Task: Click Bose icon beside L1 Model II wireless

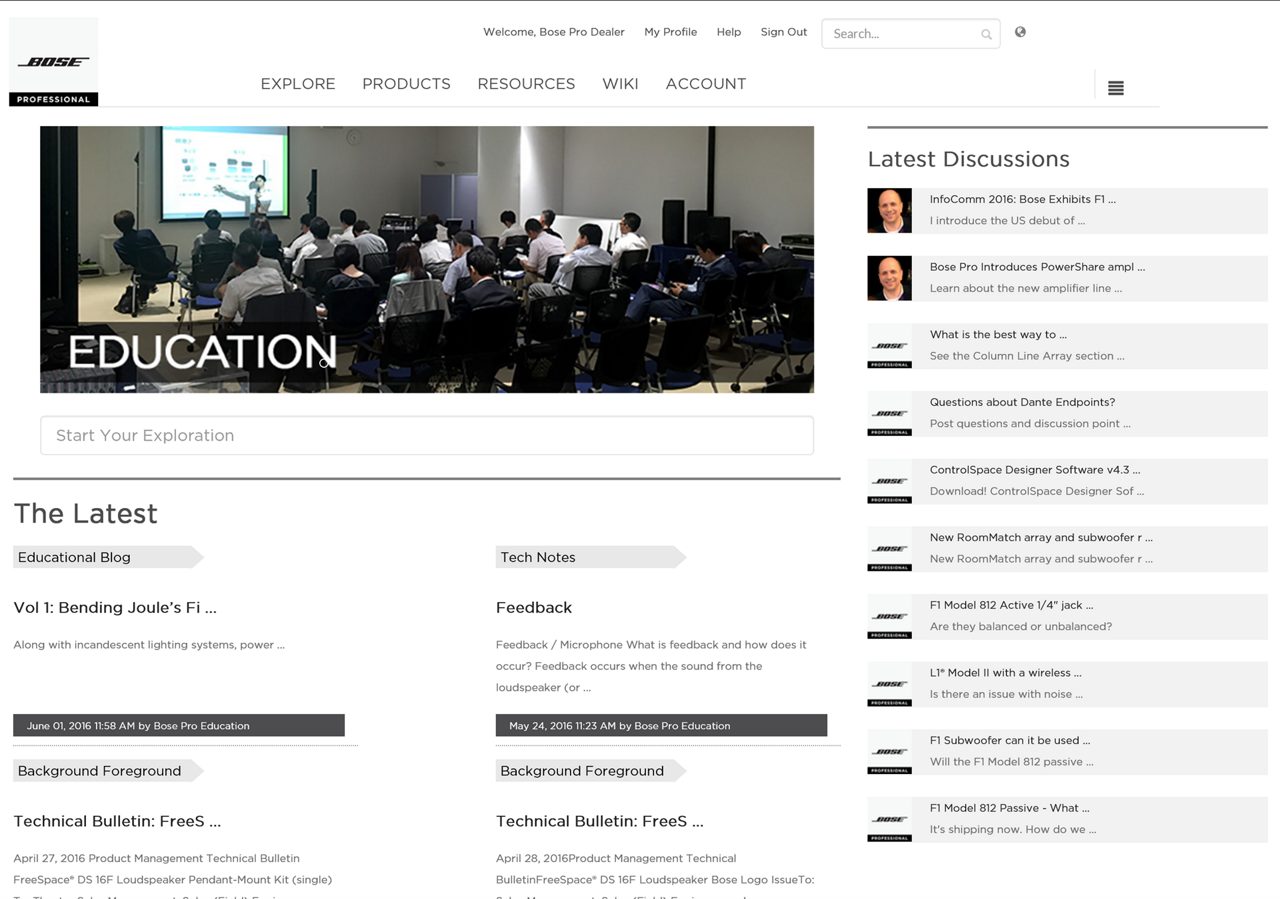Action: point(889,684)
